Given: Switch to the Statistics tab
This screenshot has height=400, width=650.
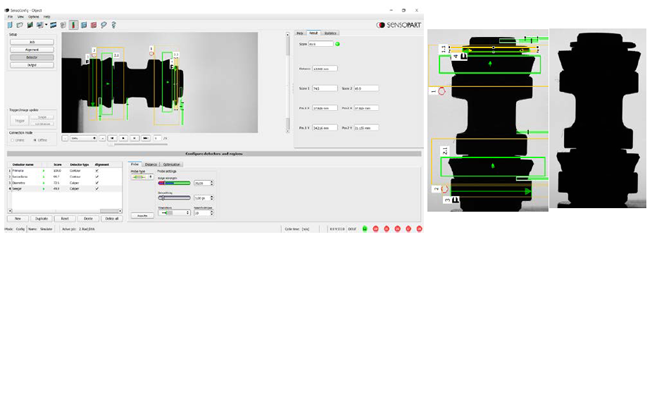Looking at the screenshot, I should tap(330, 33).
